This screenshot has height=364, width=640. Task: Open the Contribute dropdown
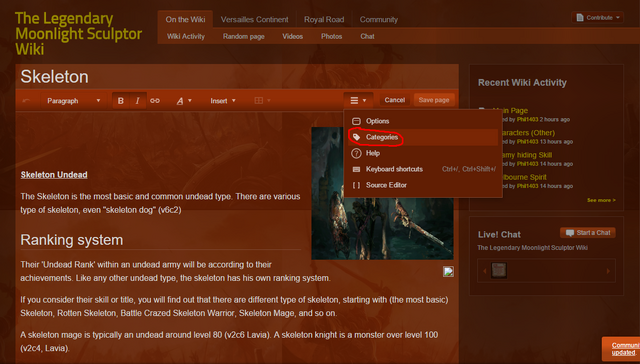tap(598, 18)
